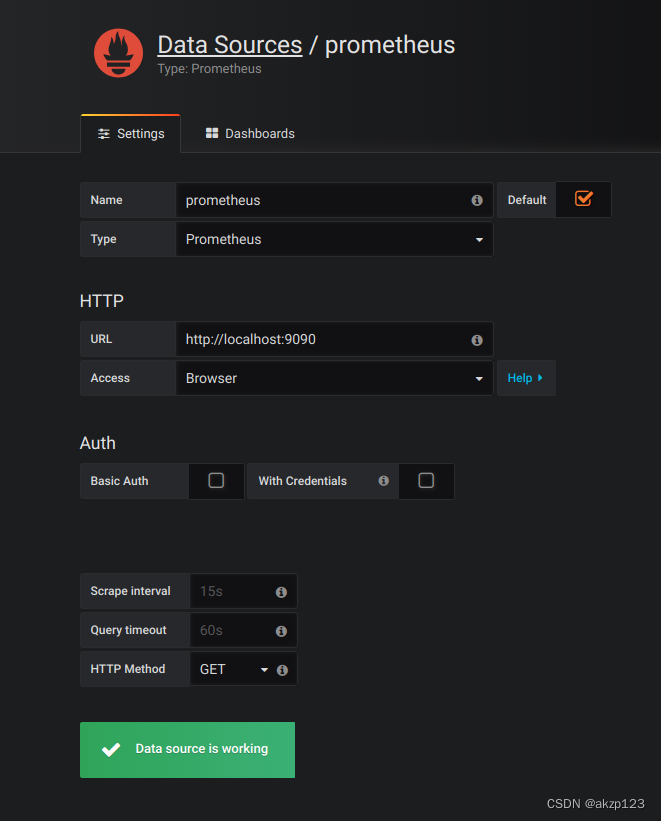Enable With Credentials
Screen dimensions: 661x821
(x=427, y=481)
